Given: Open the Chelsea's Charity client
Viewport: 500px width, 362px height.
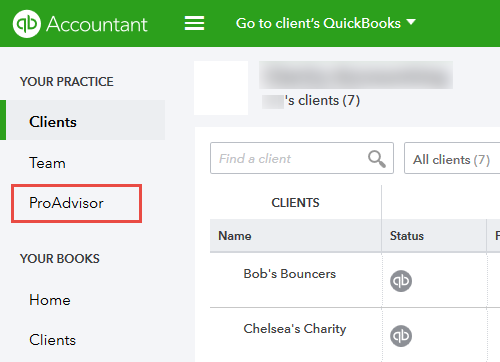Looking at the screenshot, I should point(295,329).
